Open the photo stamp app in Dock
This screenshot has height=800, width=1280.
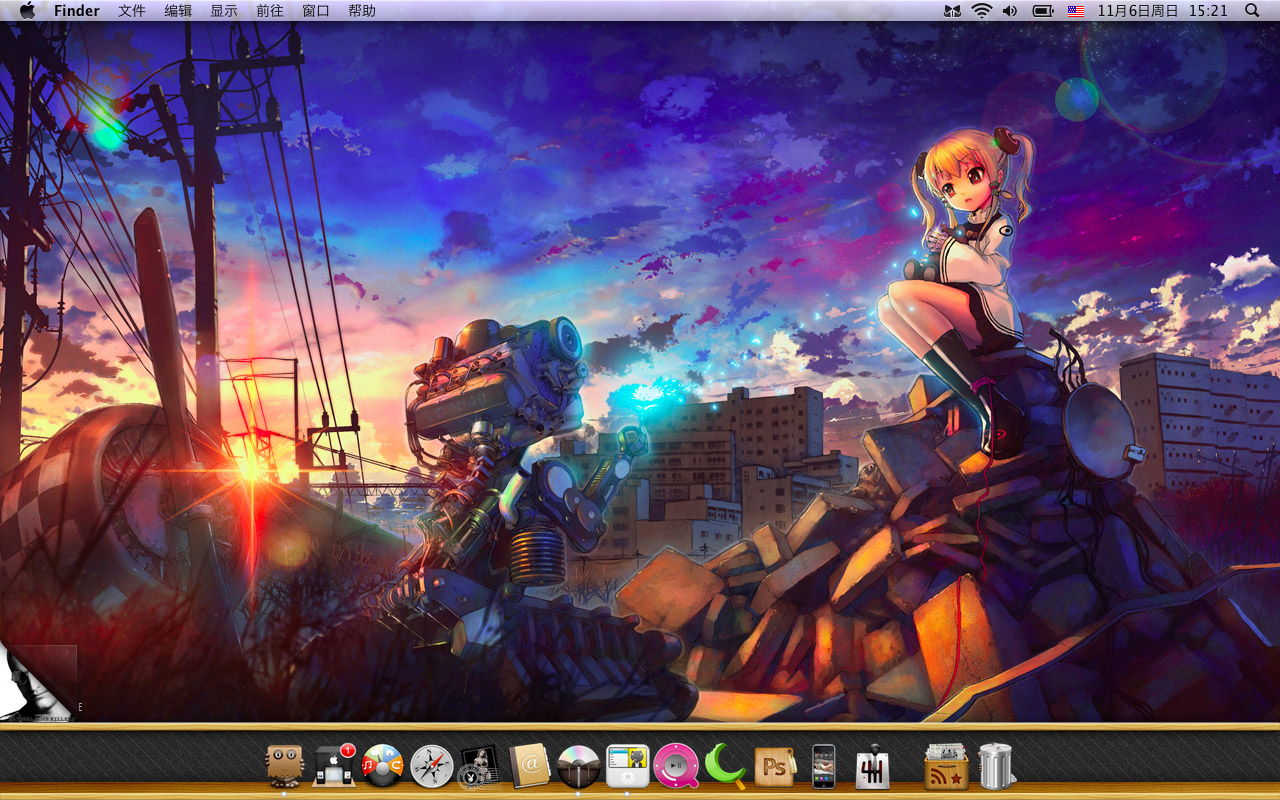click(480, 766)
